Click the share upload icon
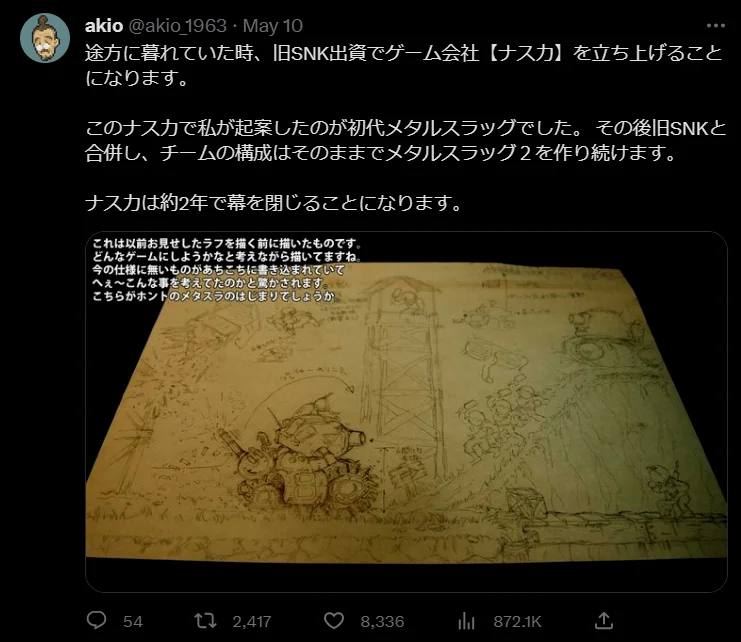 (603, 620)
